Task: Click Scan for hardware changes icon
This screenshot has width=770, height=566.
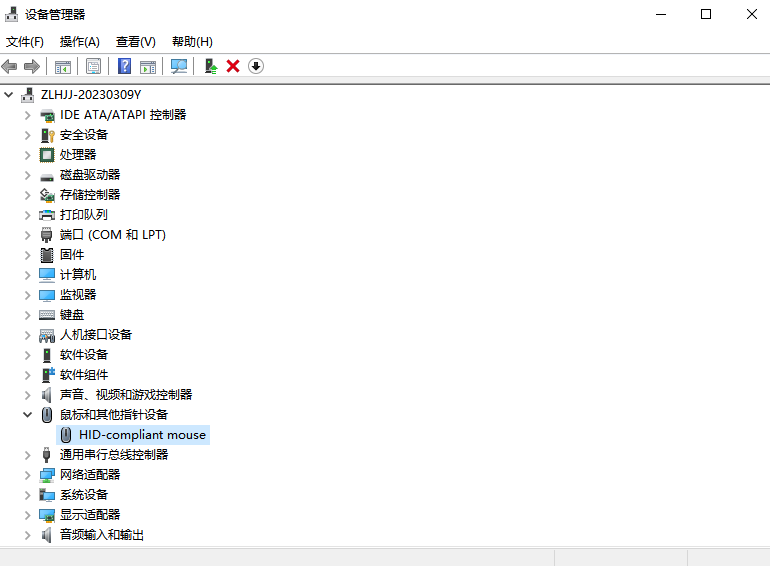Action: click(x=179, y=66)
